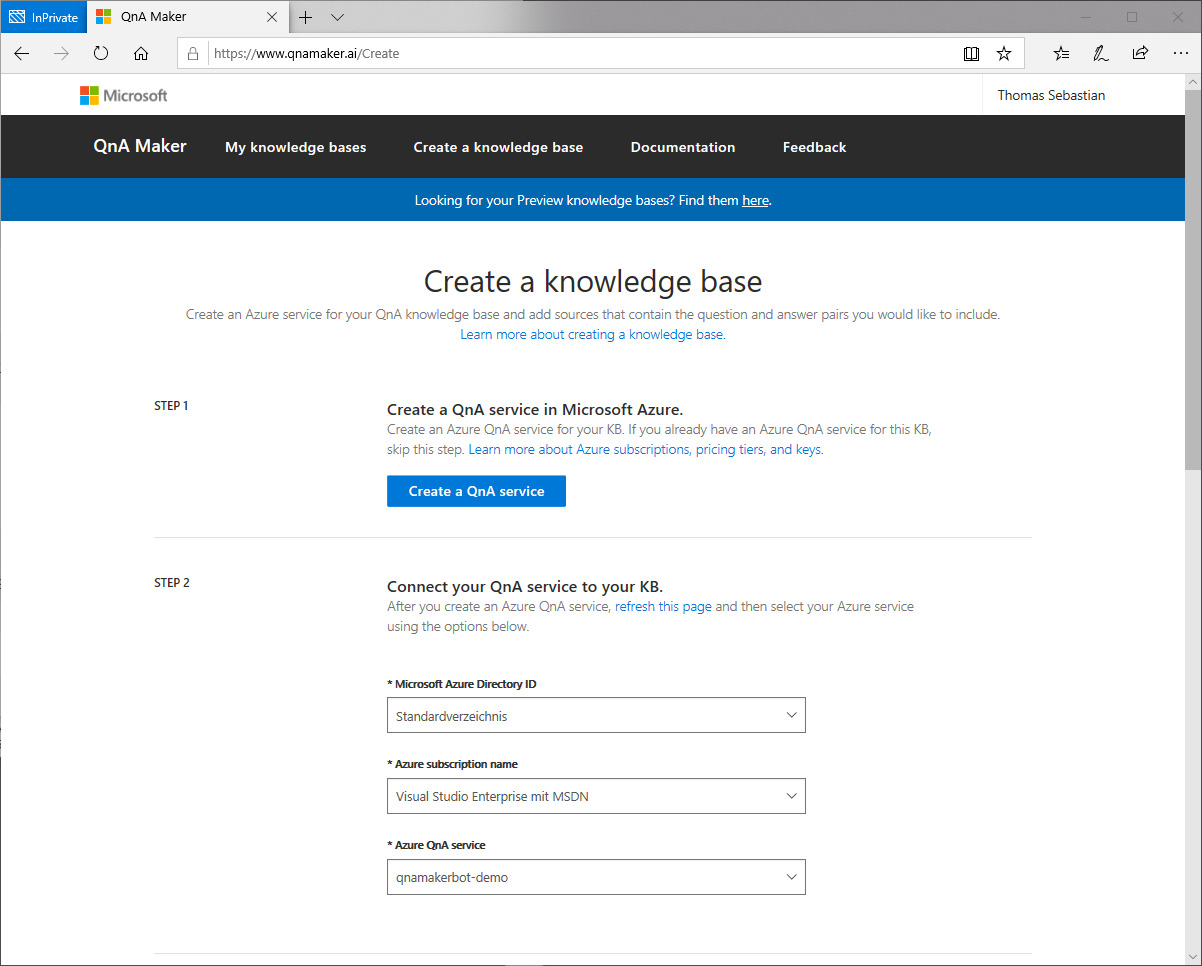
Task: Click the Share page icon
Action: click(1140, 54)
